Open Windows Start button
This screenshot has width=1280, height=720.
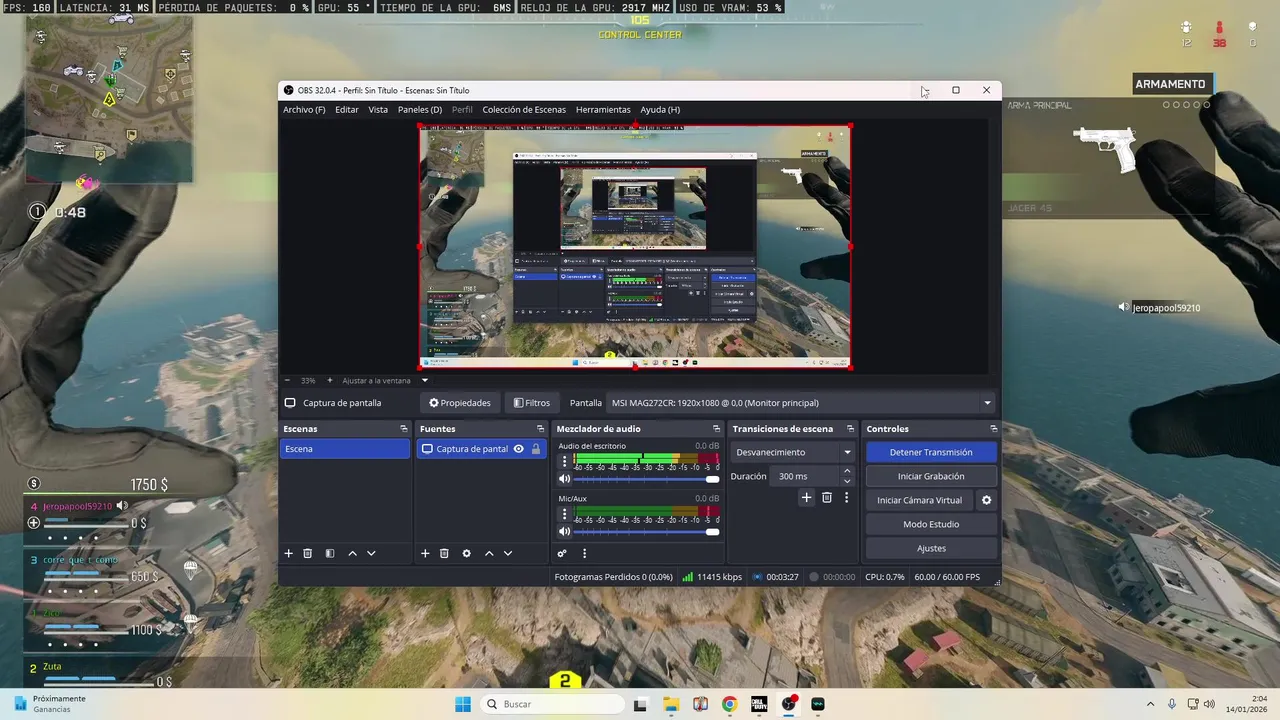point(463,704)
